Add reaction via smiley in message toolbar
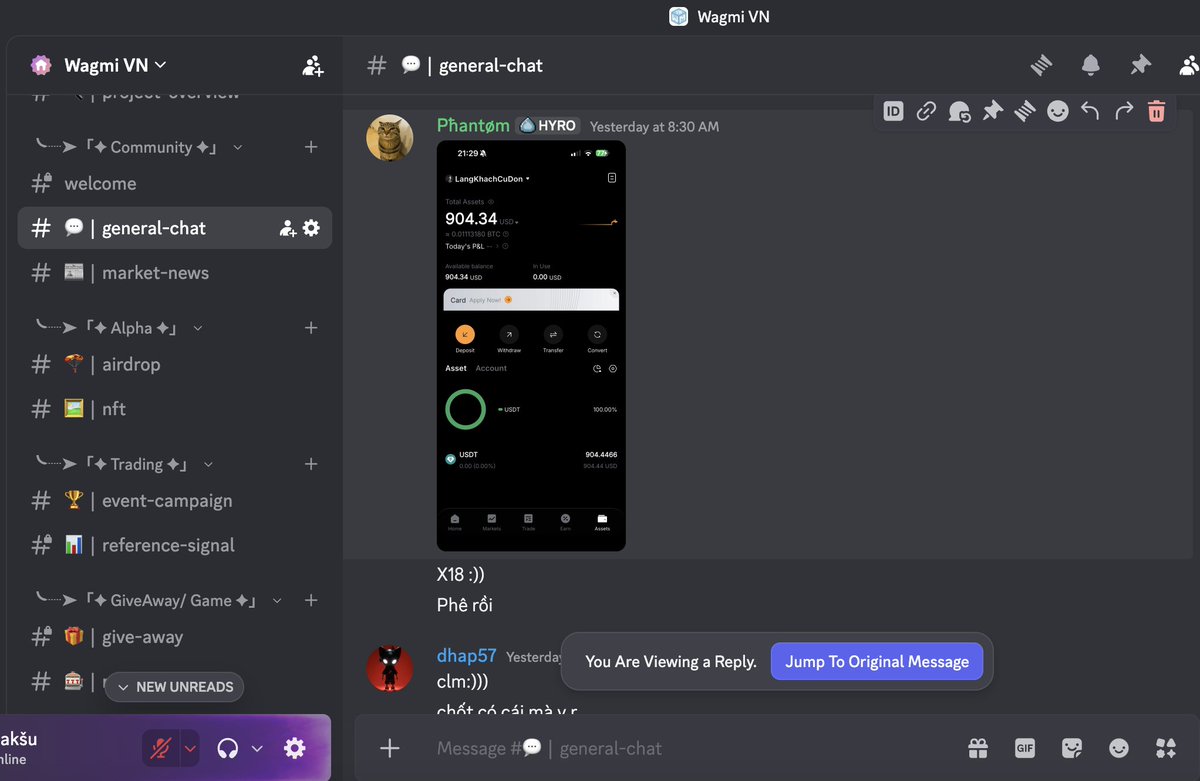The image size is (1200, 781). (x=1057, y=111)
